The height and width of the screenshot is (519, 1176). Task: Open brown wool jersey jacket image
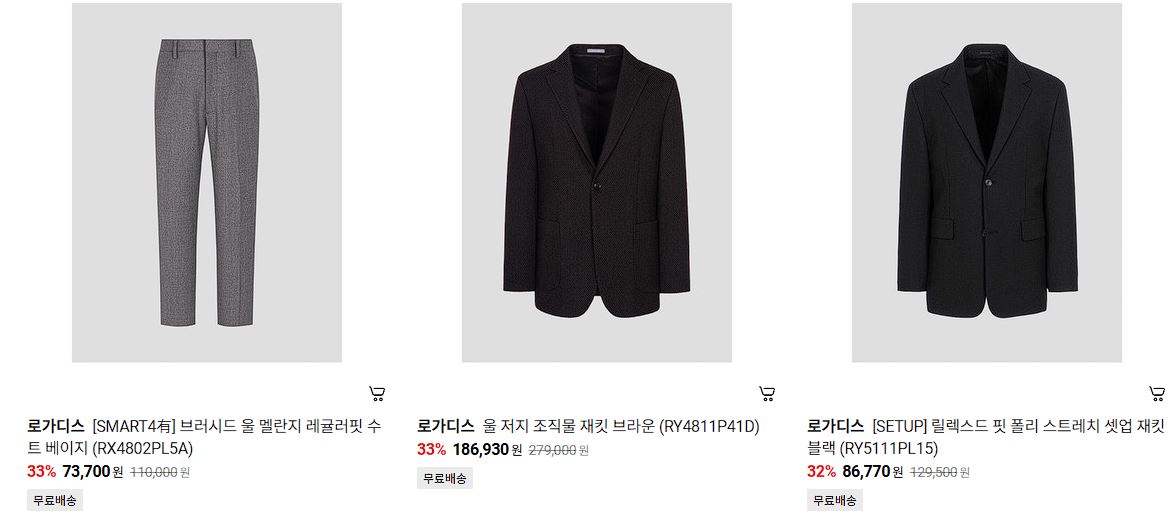[x=596, y=182]
